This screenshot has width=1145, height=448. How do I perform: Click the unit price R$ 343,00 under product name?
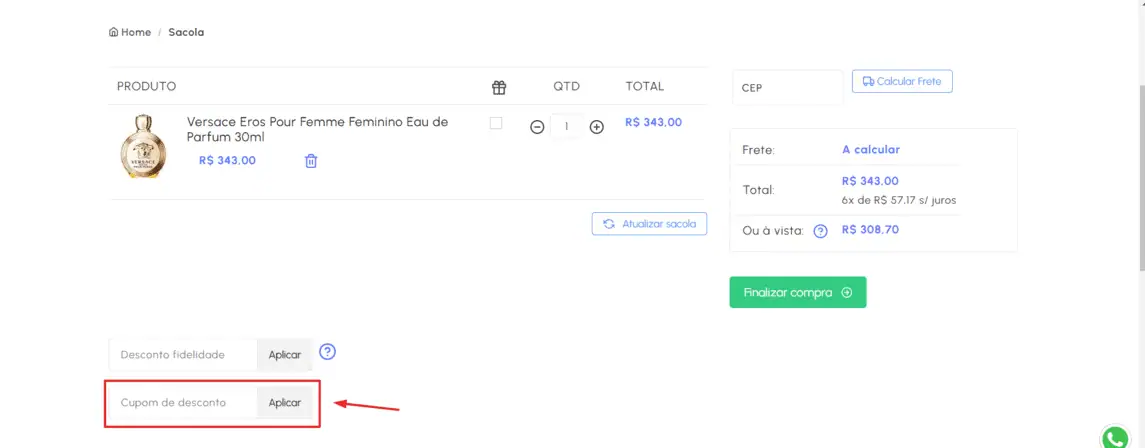227,161
